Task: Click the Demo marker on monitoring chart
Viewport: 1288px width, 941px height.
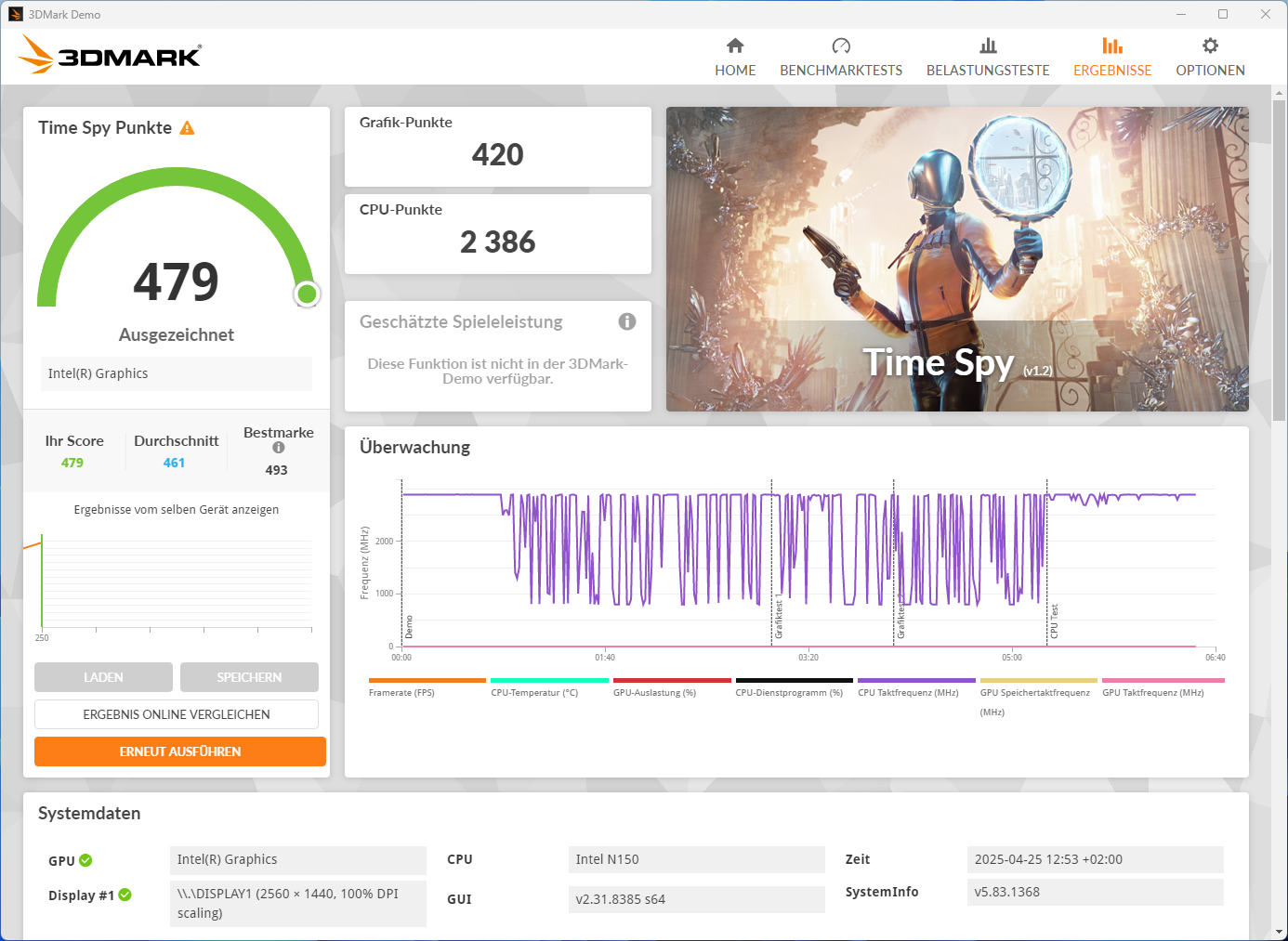Action: click(x=409, y=627)
